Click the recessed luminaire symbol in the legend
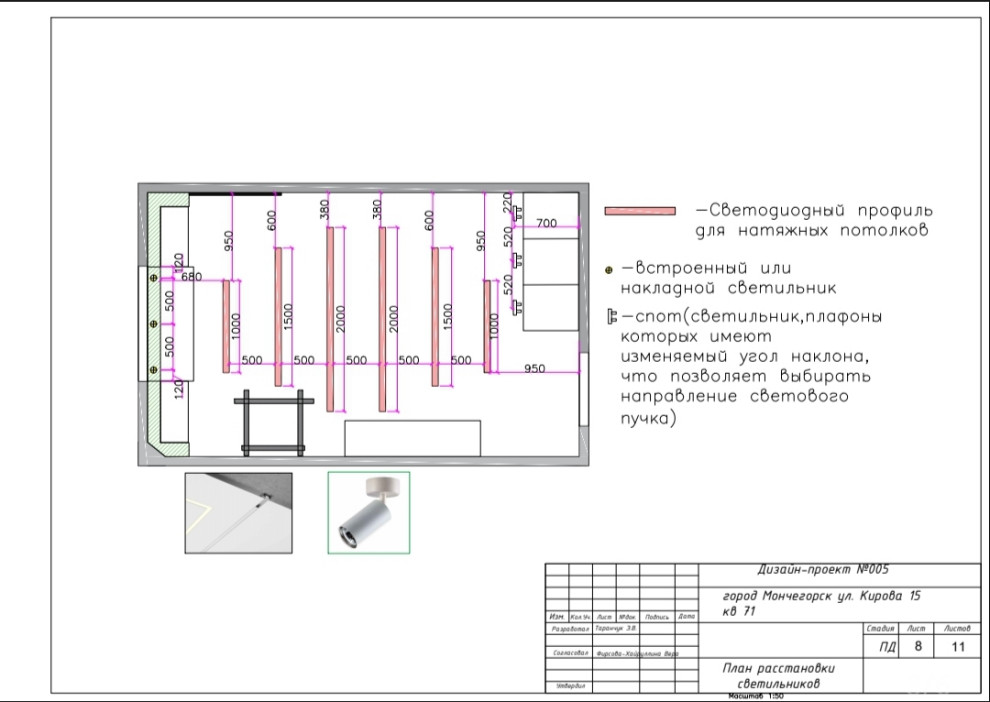This screenshot has width=990, height=702. [x=610, y=269]
